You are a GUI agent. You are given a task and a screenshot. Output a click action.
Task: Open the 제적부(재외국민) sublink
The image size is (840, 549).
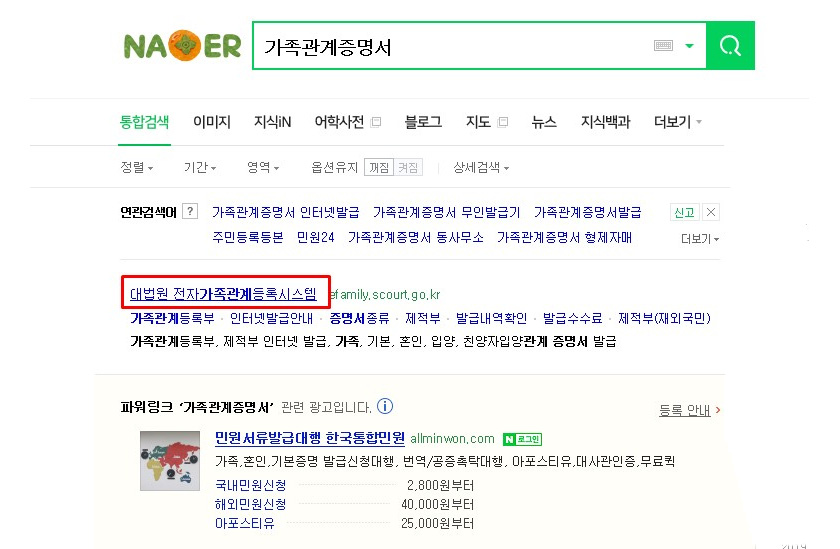[x=664, y=319]
